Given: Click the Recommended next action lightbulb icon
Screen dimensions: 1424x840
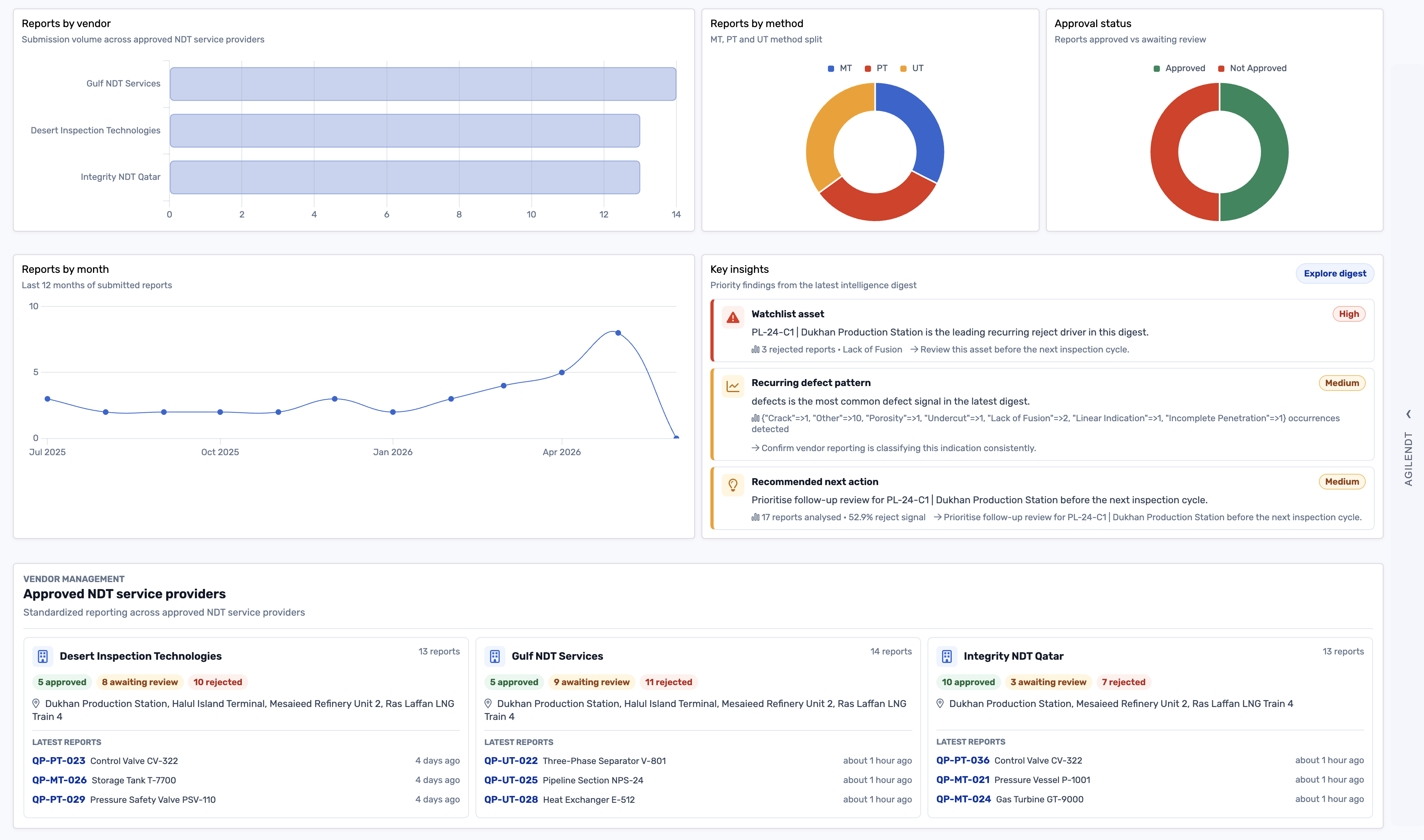Looking at the screenshot, I should [733, 485].
